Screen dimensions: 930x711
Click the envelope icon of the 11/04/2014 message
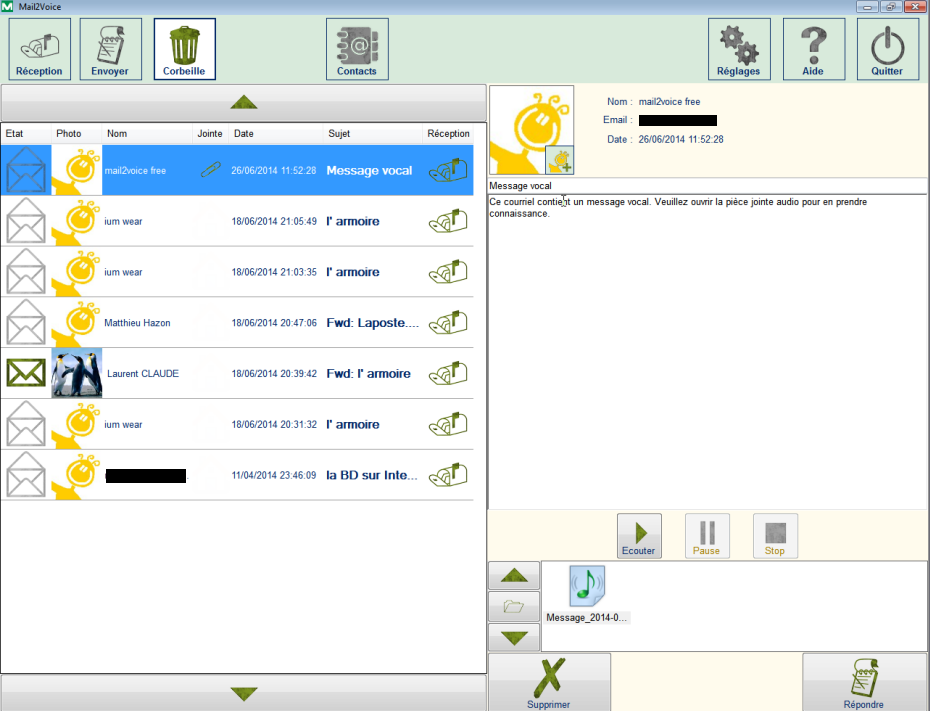(26, 476)
